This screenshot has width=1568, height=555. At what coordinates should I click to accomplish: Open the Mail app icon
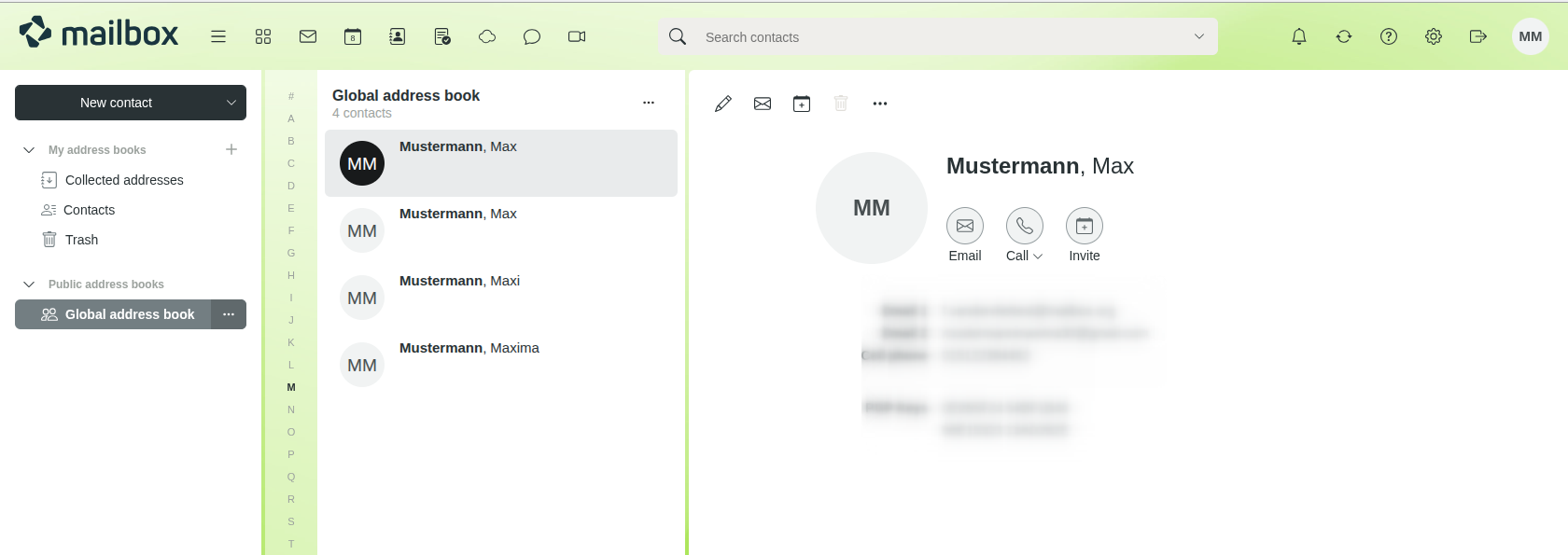[308, 36]
